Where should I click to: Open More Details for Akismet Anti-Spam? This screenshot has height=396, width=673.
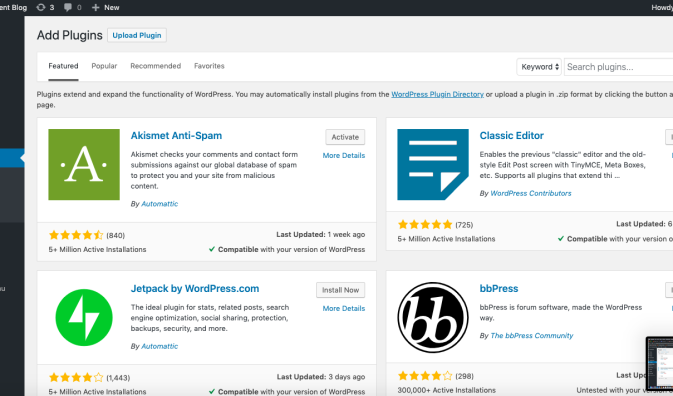pyautogui.click(x=344, y=155)
